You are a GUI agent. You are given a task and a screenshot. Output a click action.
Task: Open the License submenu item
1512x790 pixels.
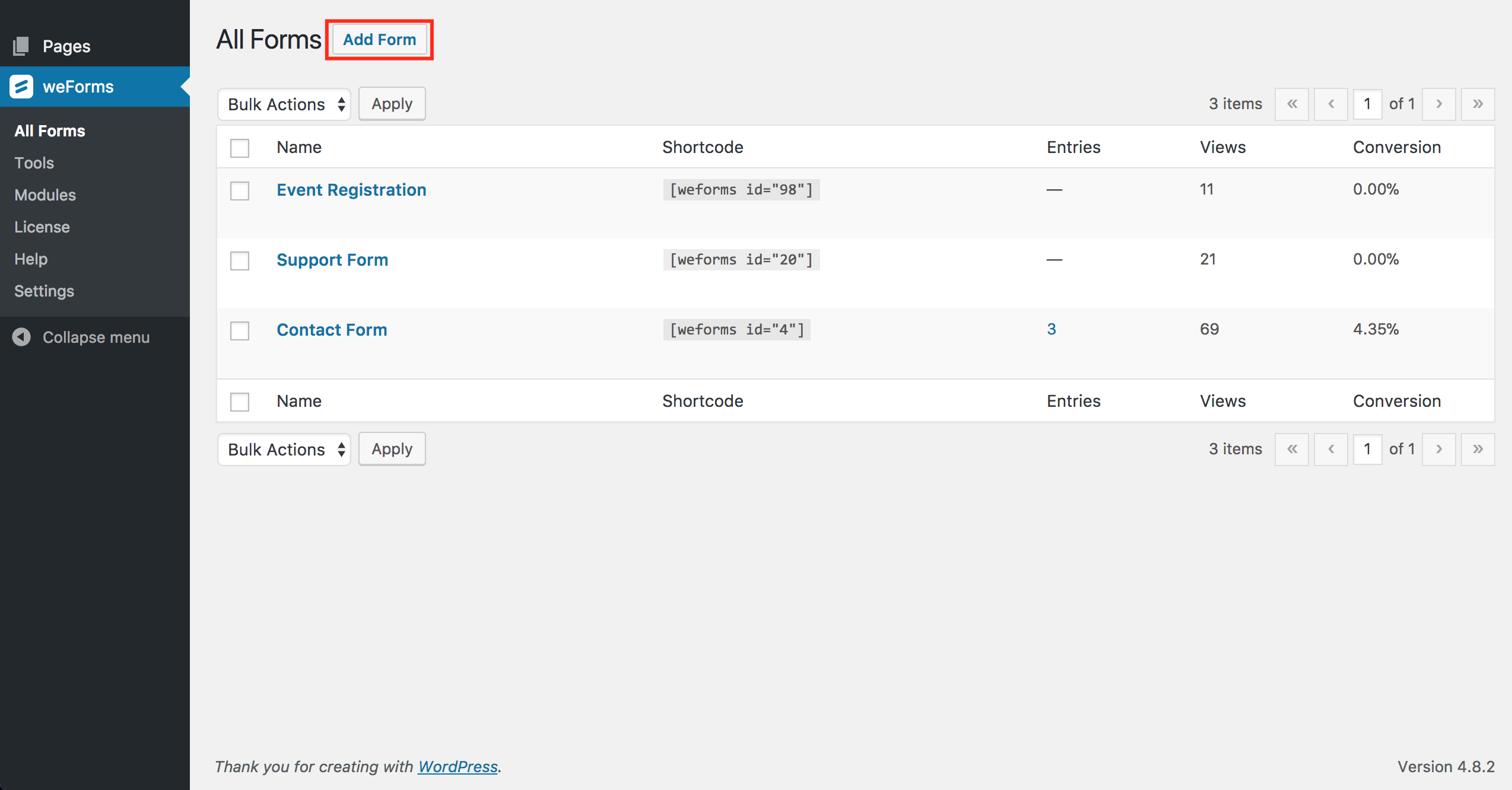(42, 227)
